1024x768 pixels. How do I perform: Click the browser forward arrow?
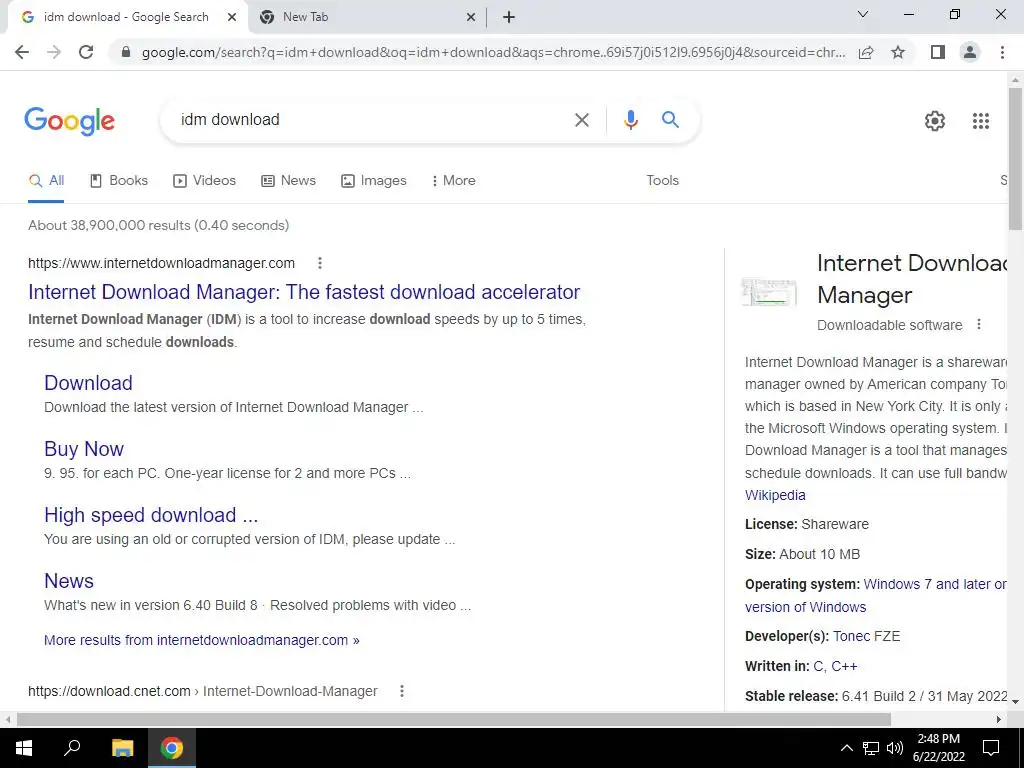[x=54, y=52]
